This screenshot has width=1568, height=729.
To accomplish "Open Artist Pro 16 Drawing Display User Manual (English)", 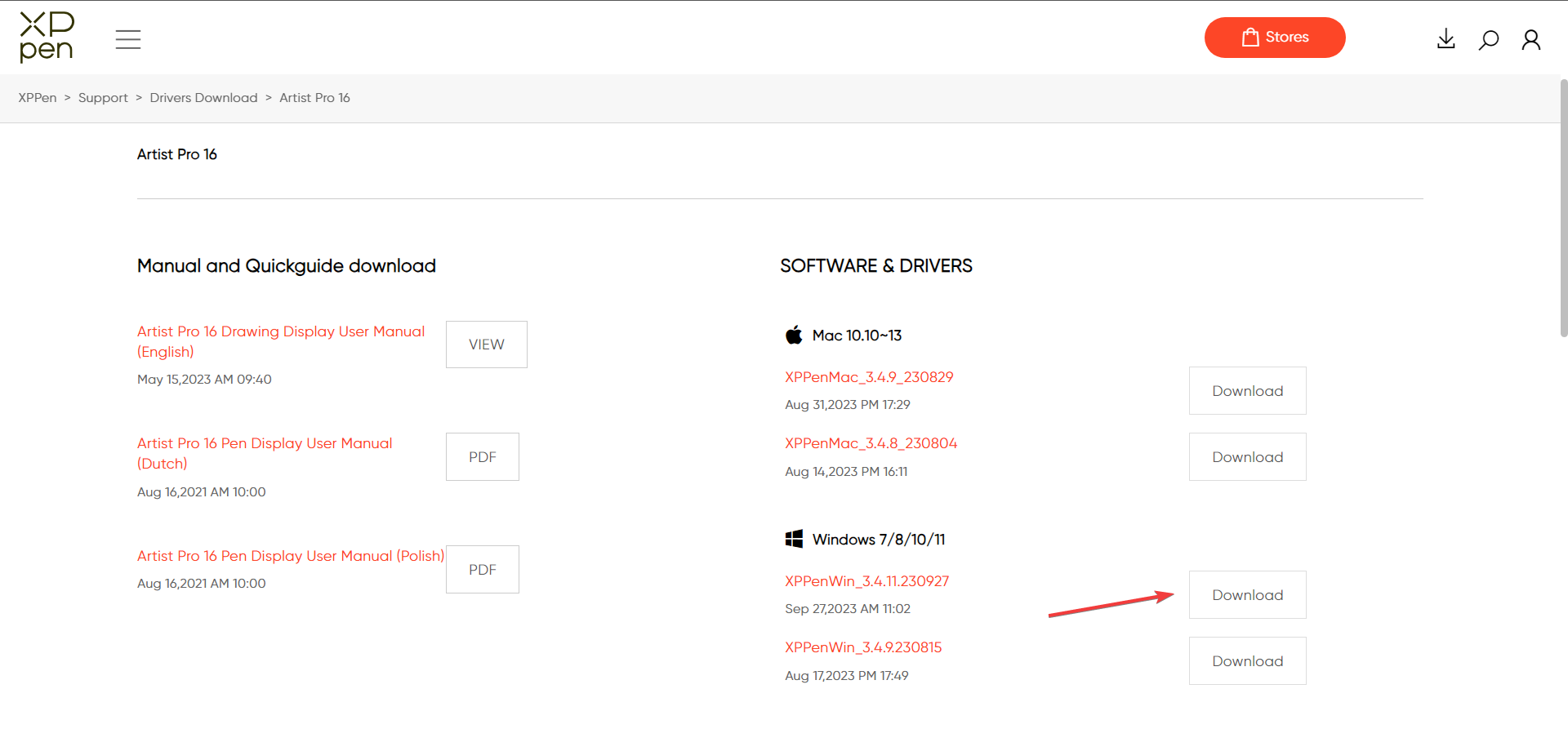I will (x=281, y=341).
